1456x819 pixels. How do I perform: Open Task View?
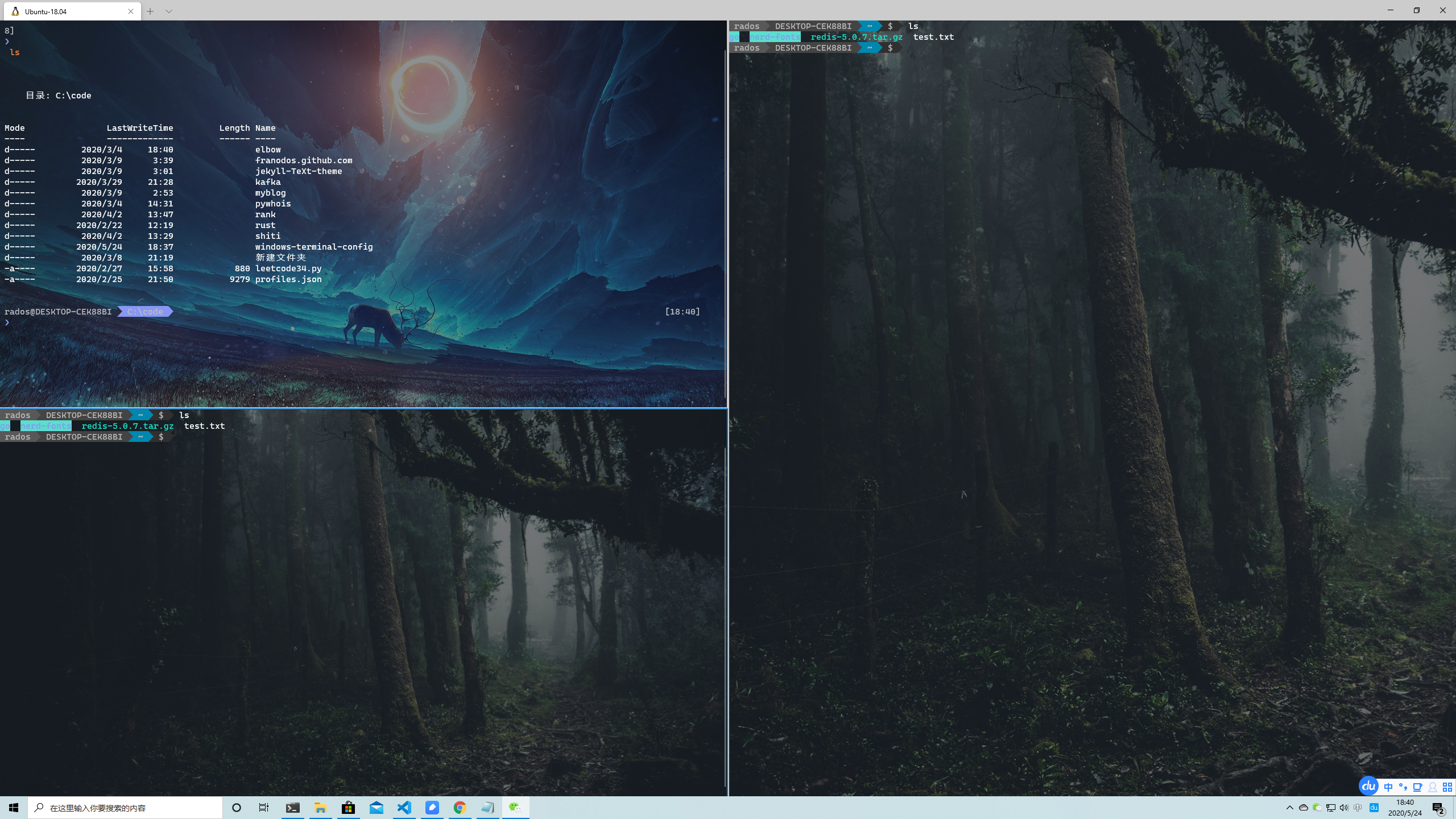(264, 808)
